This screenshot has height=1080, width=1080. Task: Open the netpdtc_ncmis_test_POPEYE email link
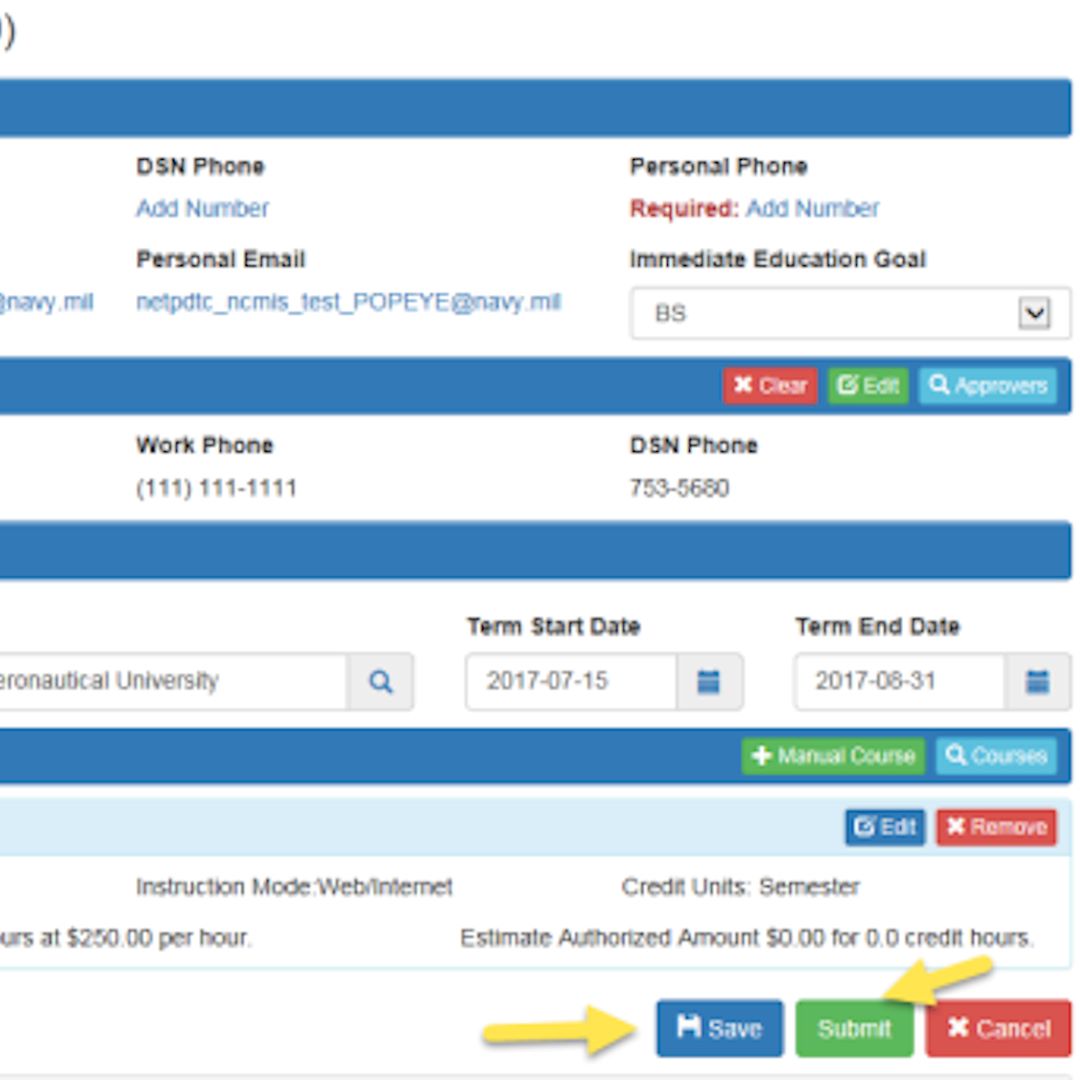tap(348, 302)
